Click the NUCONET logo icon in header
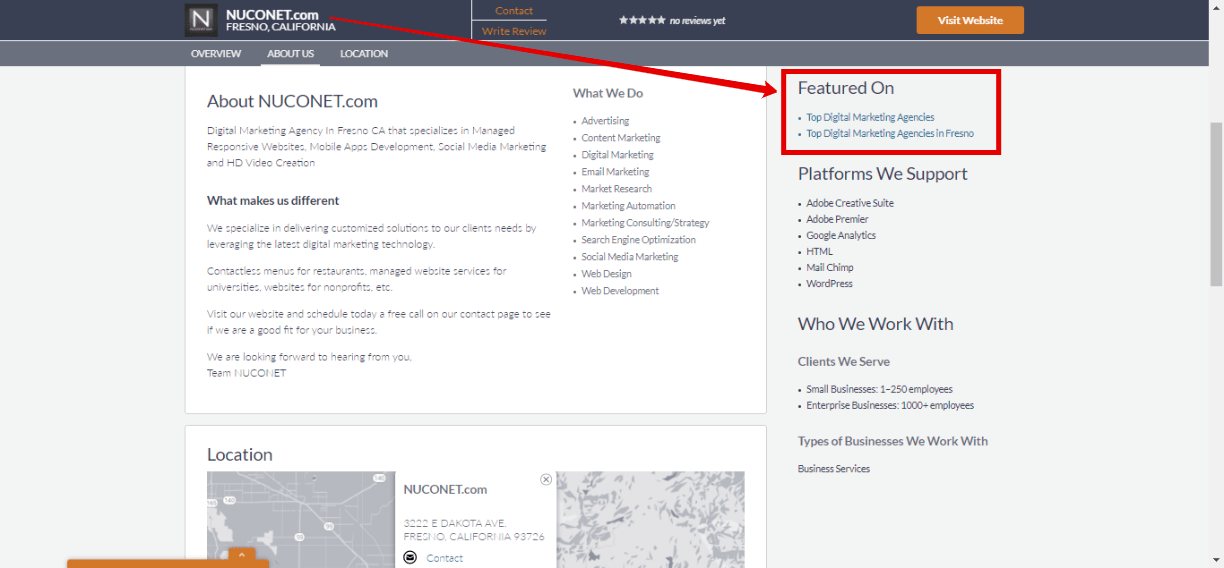This screenshot has height=568, width=1224. click(201, 20)
